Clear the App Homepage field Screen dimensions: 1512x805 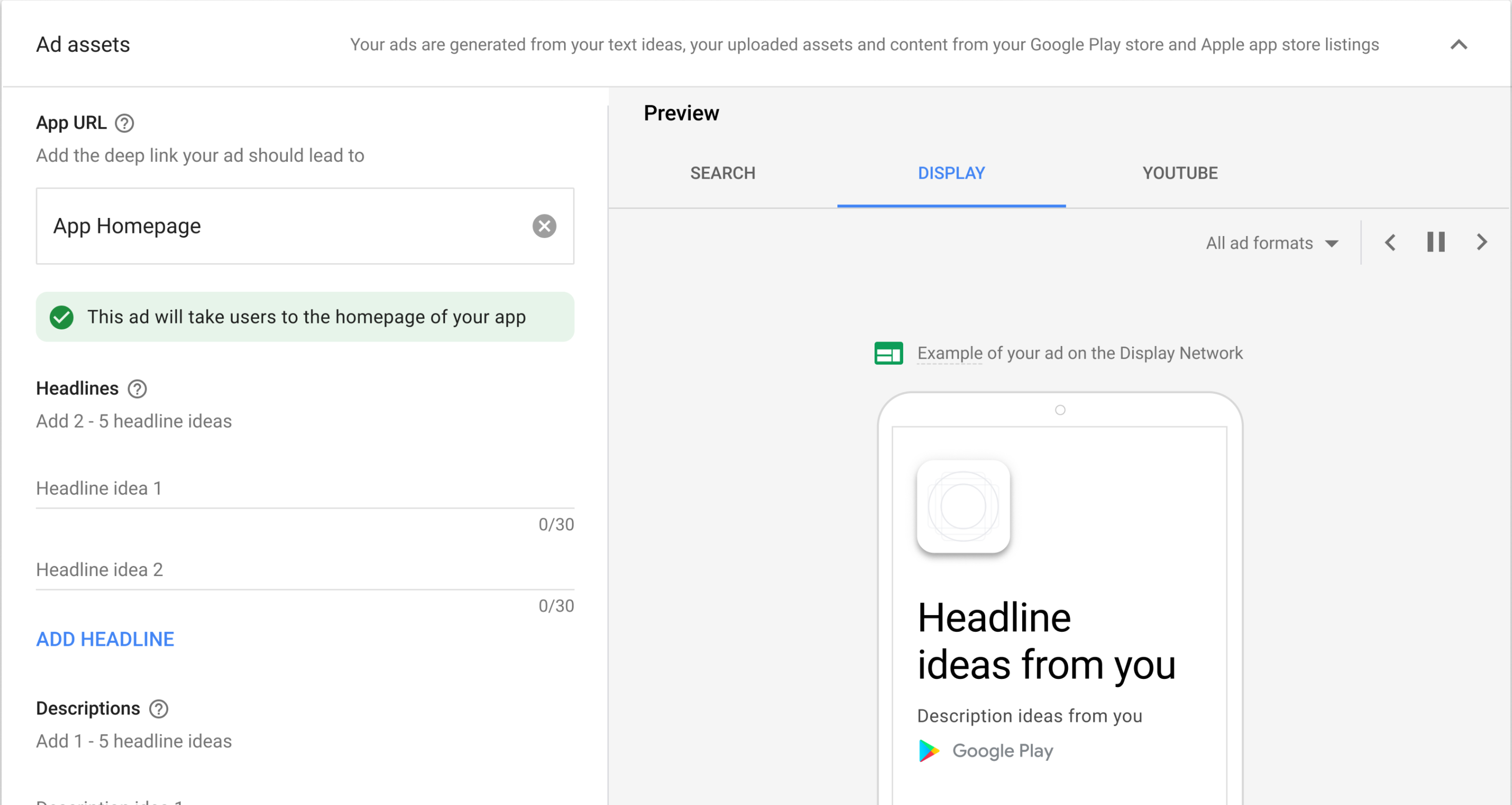(544, 226)
